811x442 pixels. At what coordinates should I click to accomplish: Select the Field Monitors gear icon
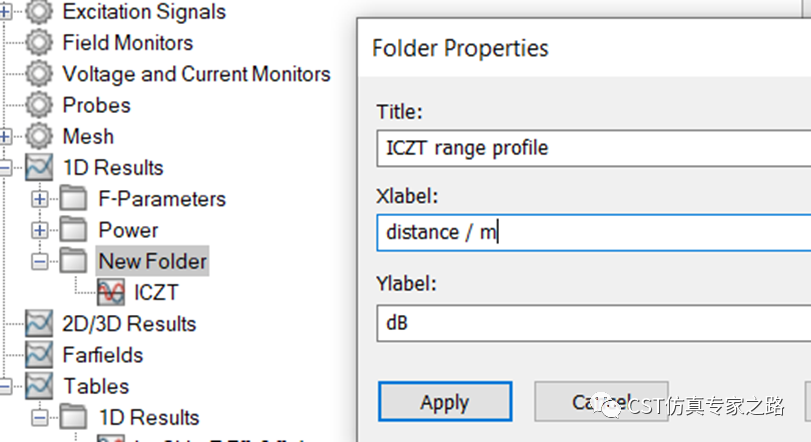[39, 42]
